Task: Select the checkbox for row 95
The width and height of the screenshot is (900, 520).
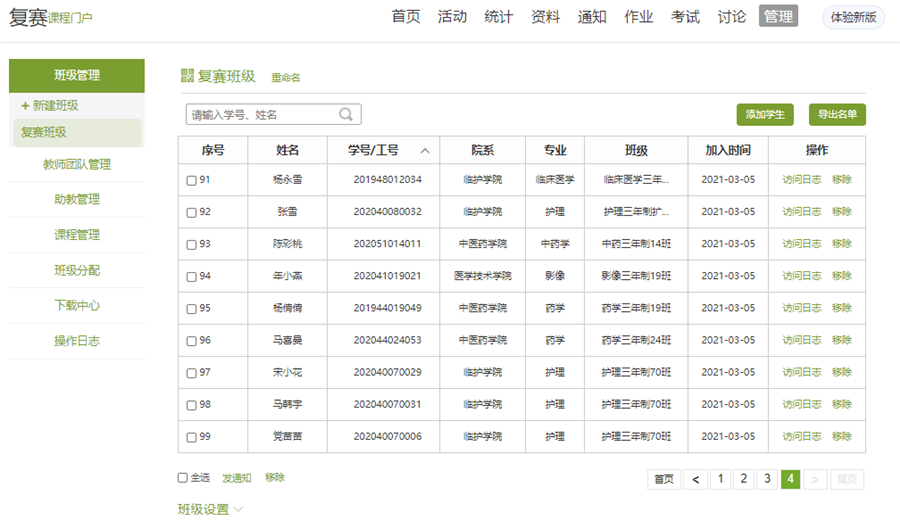Action: [x=192, y=308]
